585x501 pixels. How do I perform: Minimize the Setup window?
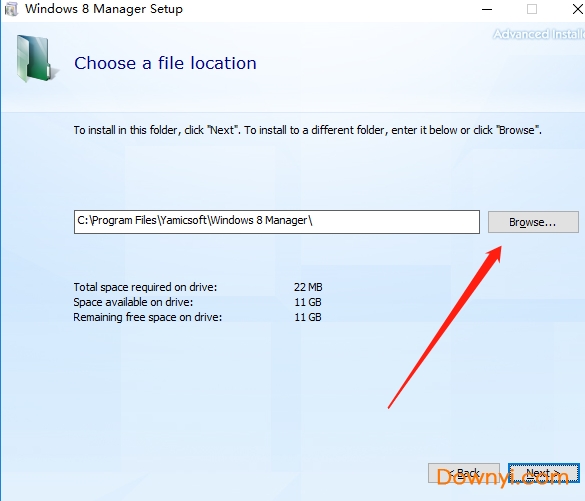(487, 9)
